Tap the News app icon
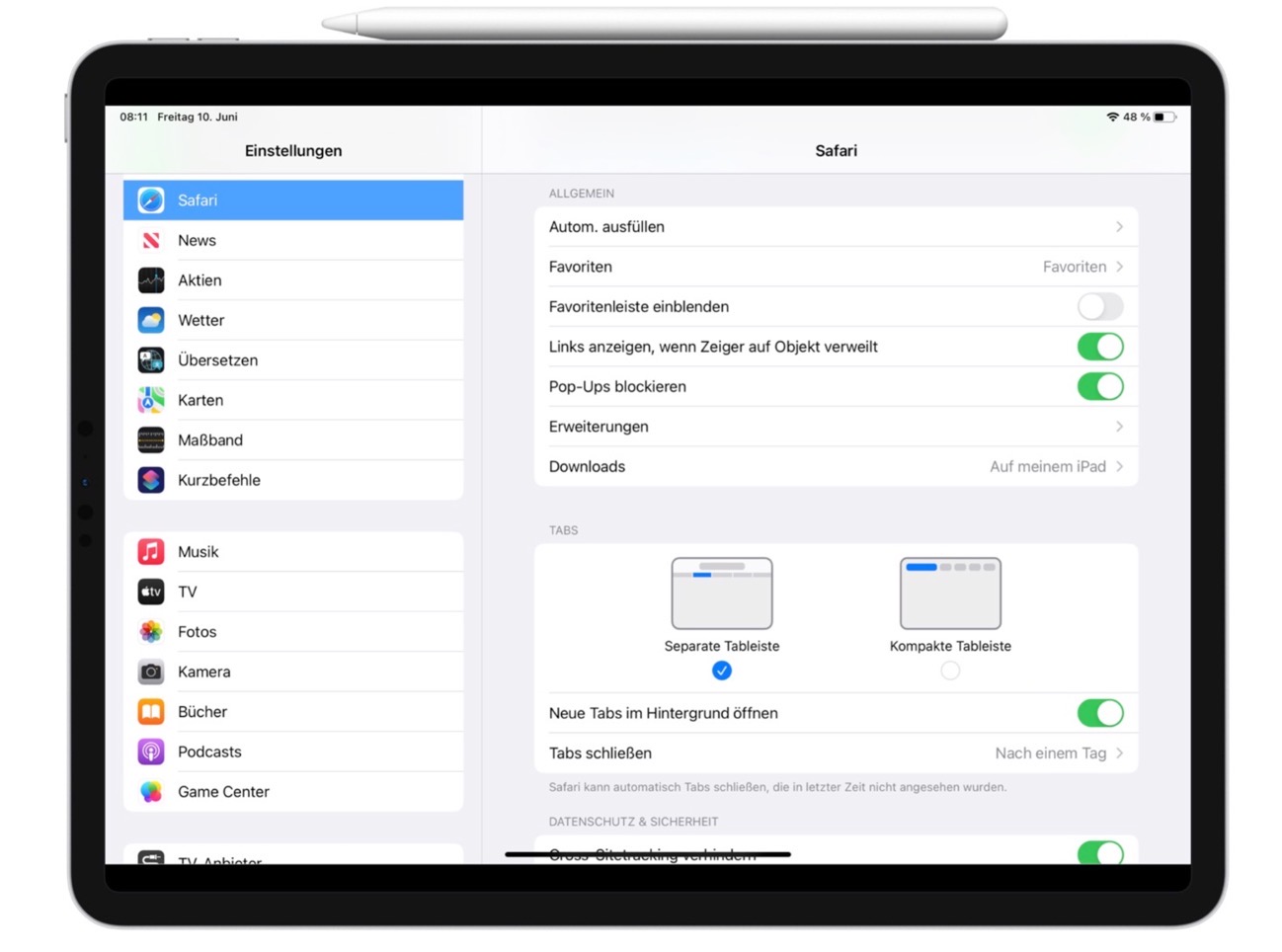The height and width of the screenshot is (952, 1282). pos(151,241)
